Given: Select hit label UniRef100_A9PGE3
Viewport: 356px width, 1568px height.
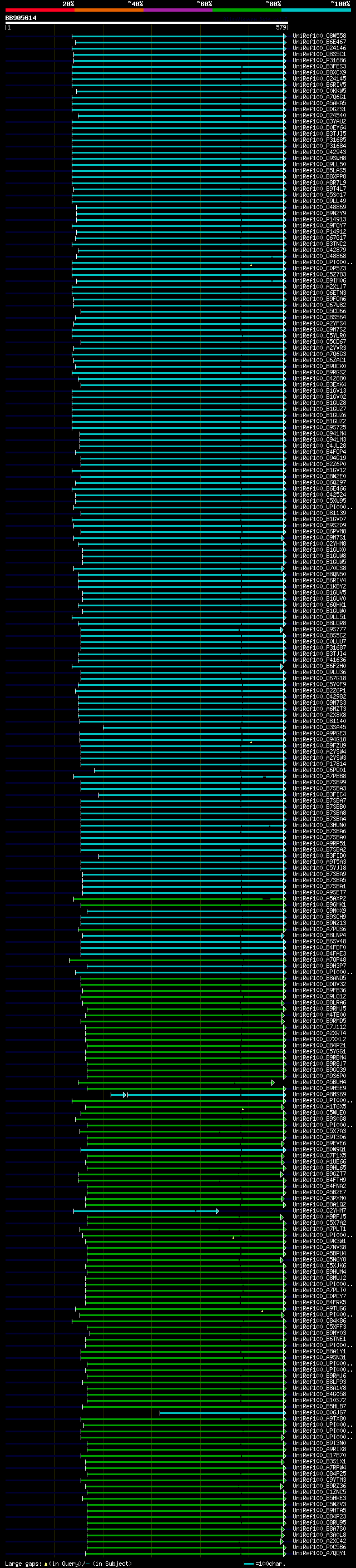Looking at the screenshot, I should pos(319,734).
